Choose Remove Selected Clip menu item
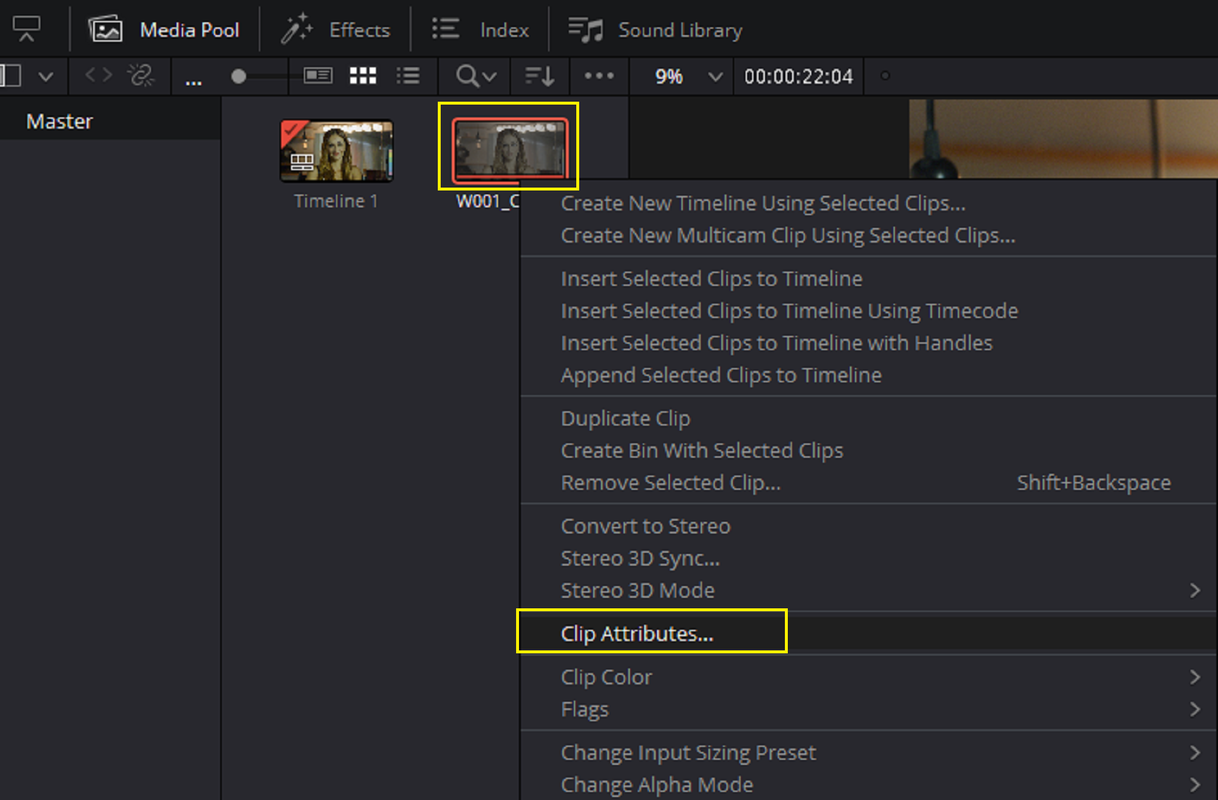The width and height of the screenshot is (1218, 800). [869, 482]
